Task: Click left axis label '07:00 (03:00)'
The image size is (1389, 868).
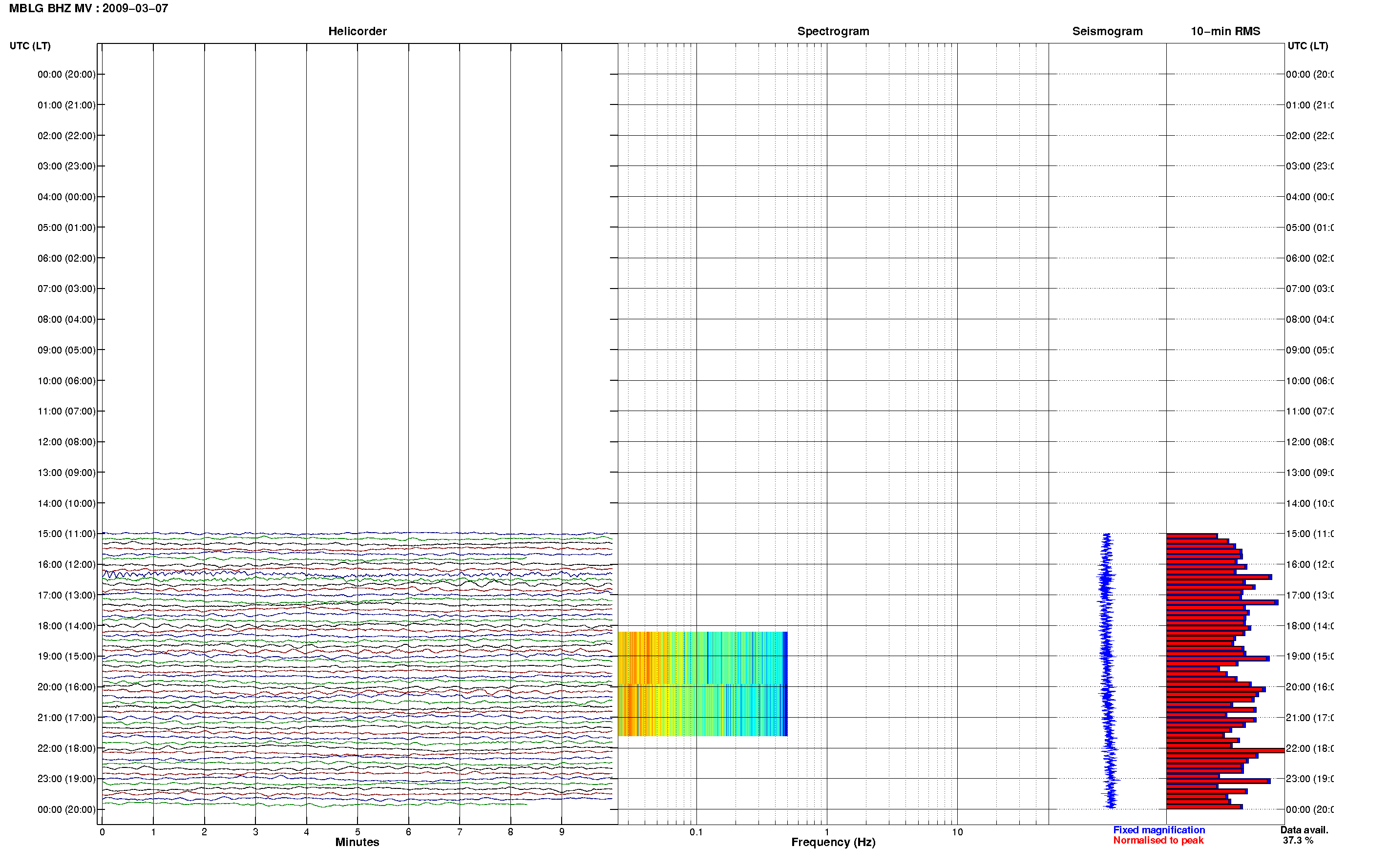Action: point(66,289)
